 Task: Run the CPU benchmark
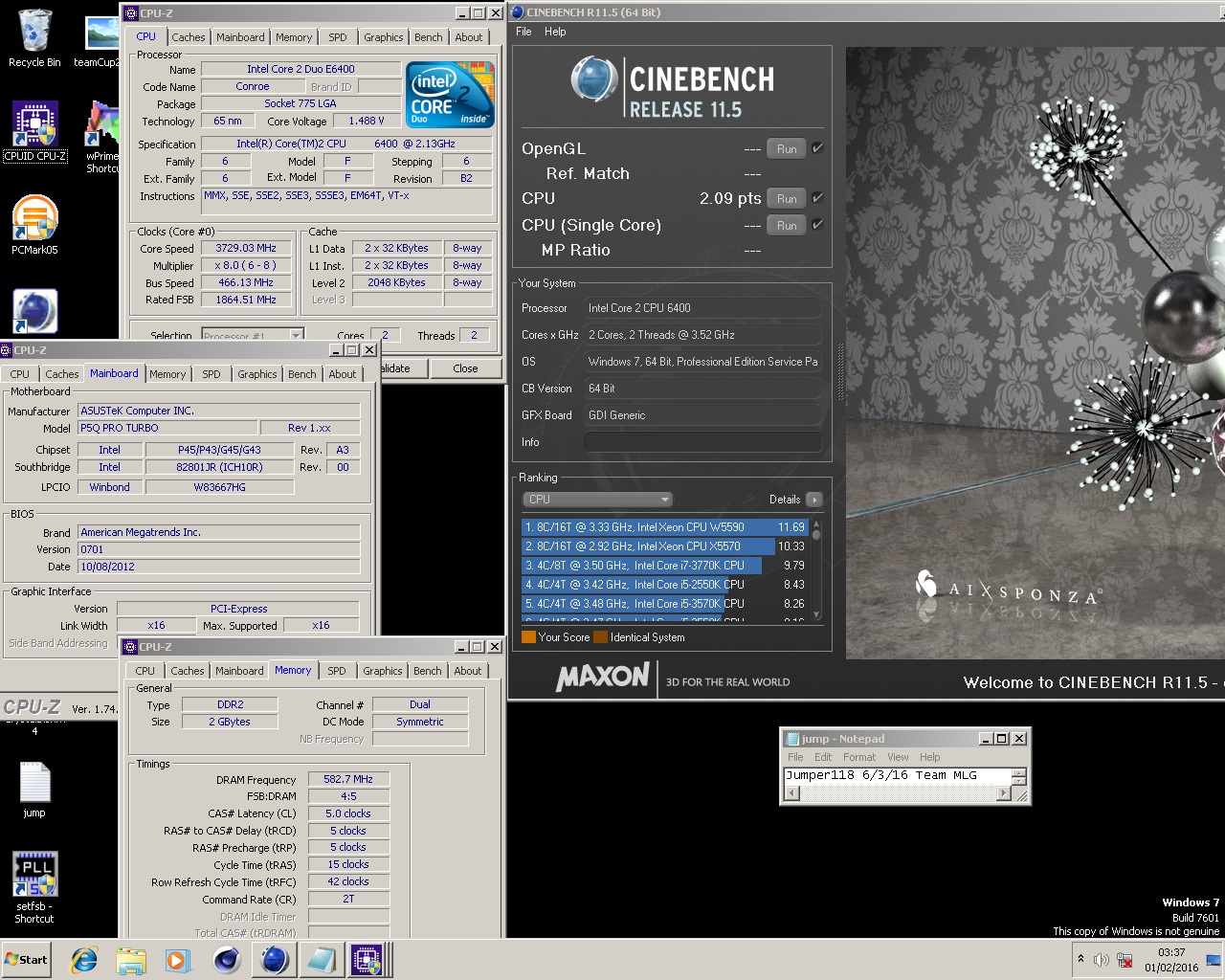pos(787,199)
